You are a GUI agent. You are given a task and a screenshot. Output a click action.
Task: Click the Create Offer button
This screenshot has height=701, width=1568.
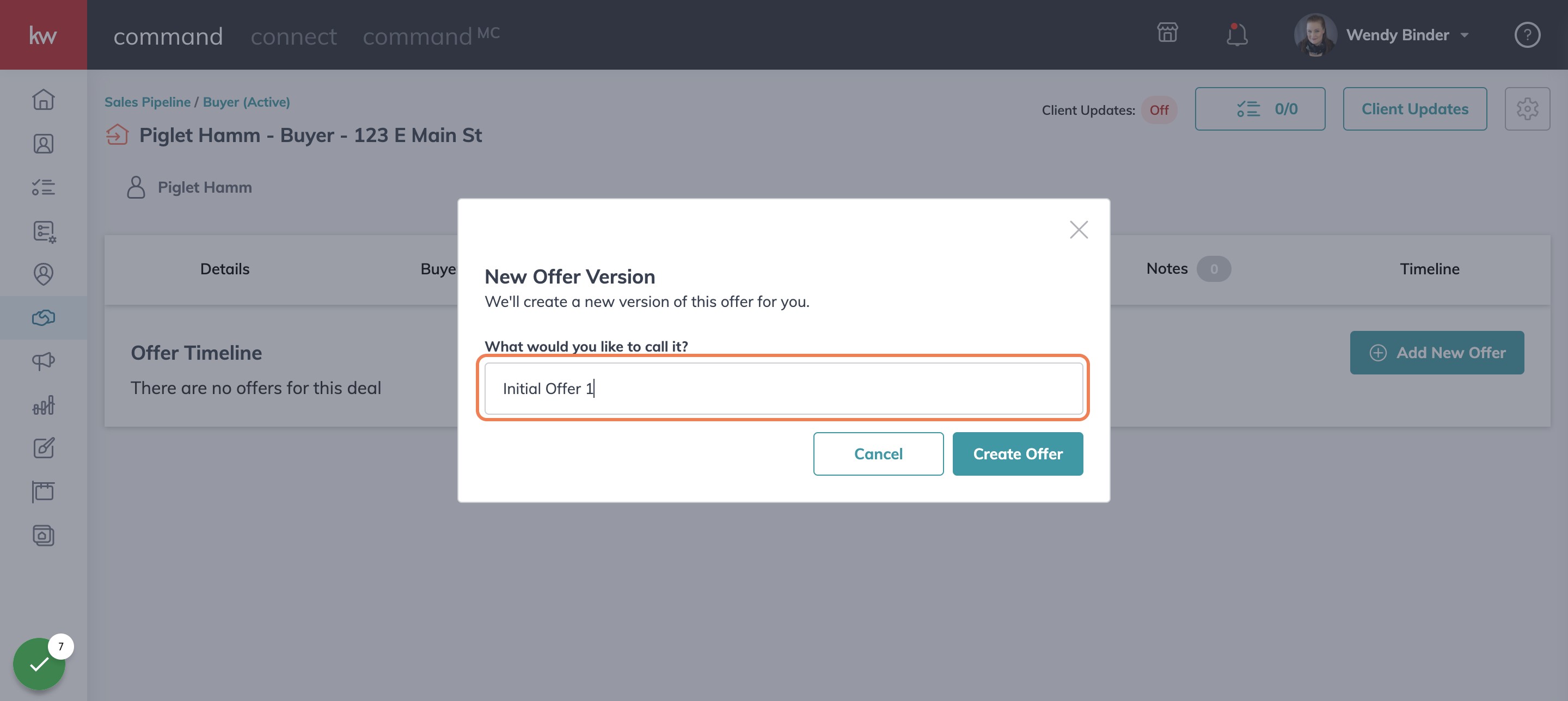pyautogui.click(x=1017, y=454)
